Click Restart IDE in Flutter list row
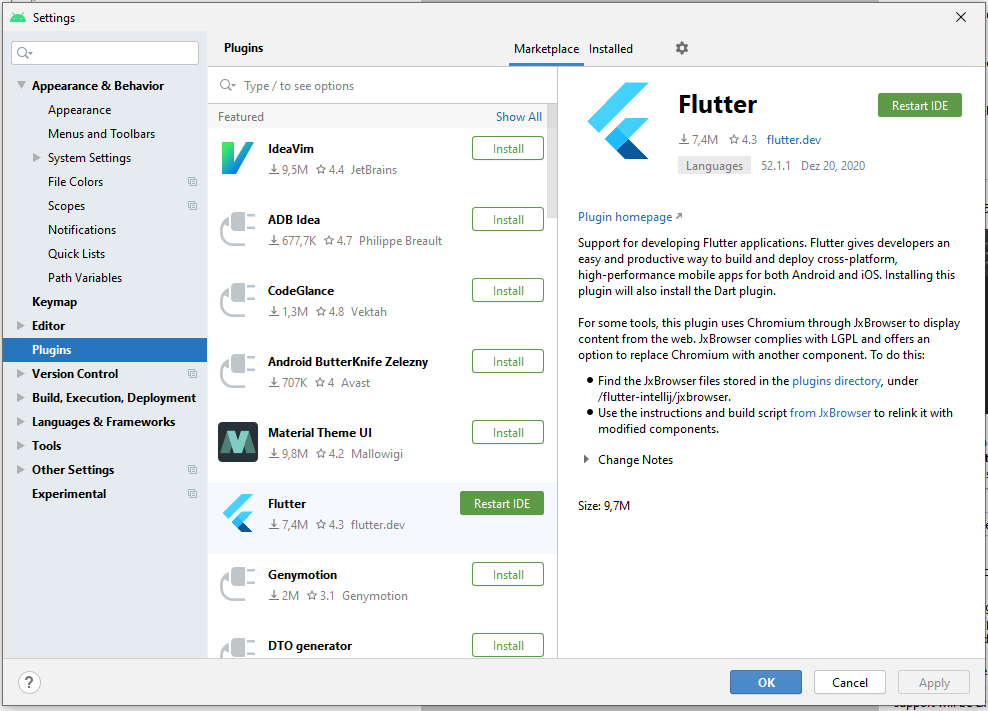The width and height of the screenshot is (988, 711). click(x=502, y=504)
